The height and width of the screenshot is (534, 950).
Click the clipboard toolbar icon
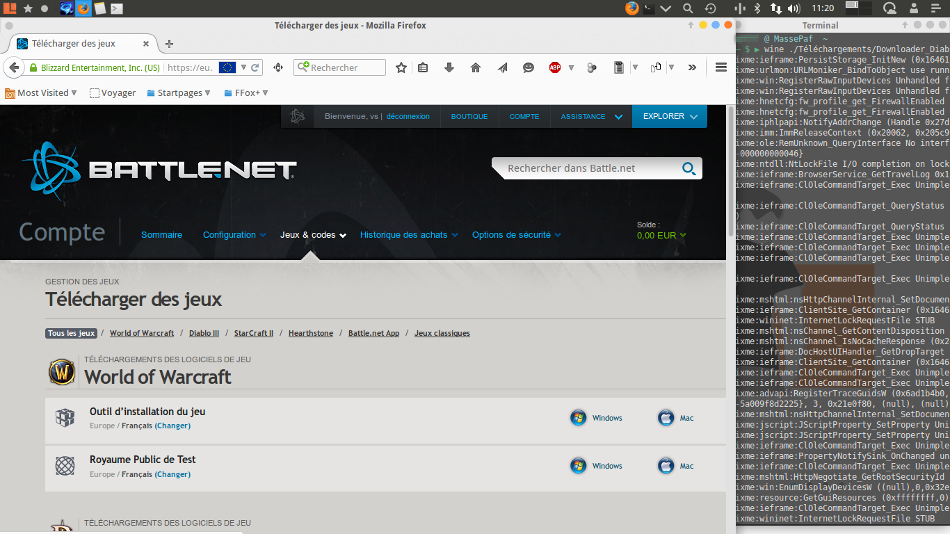click(619, 67)
